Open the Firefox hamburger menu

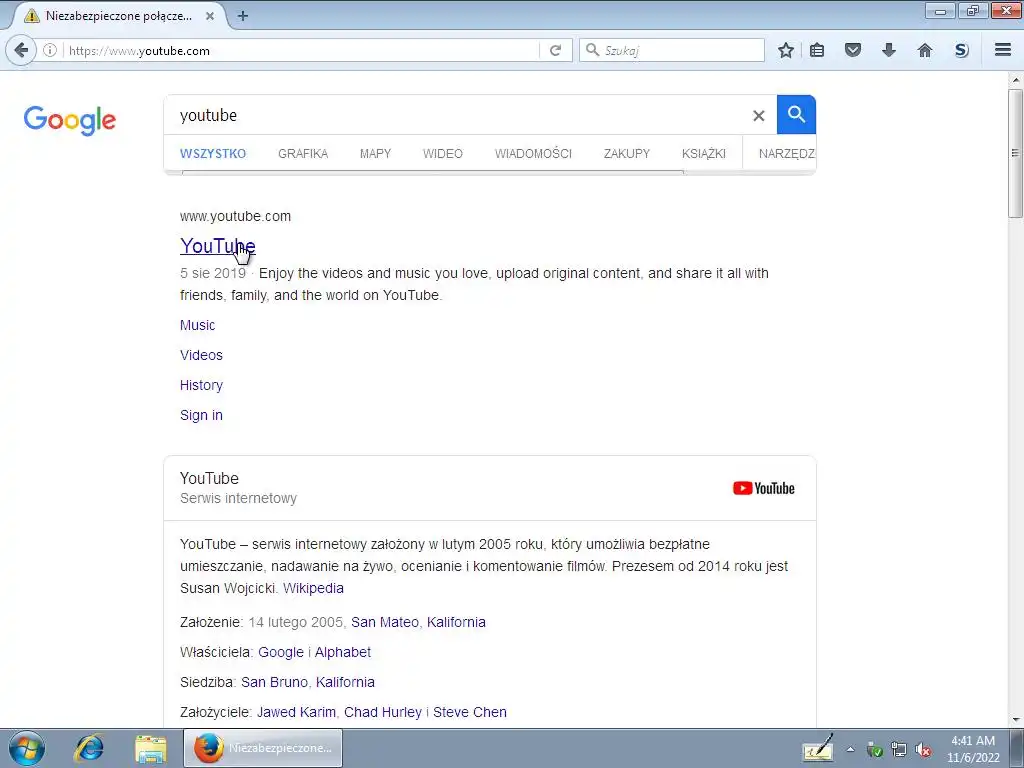(1003, 50)
